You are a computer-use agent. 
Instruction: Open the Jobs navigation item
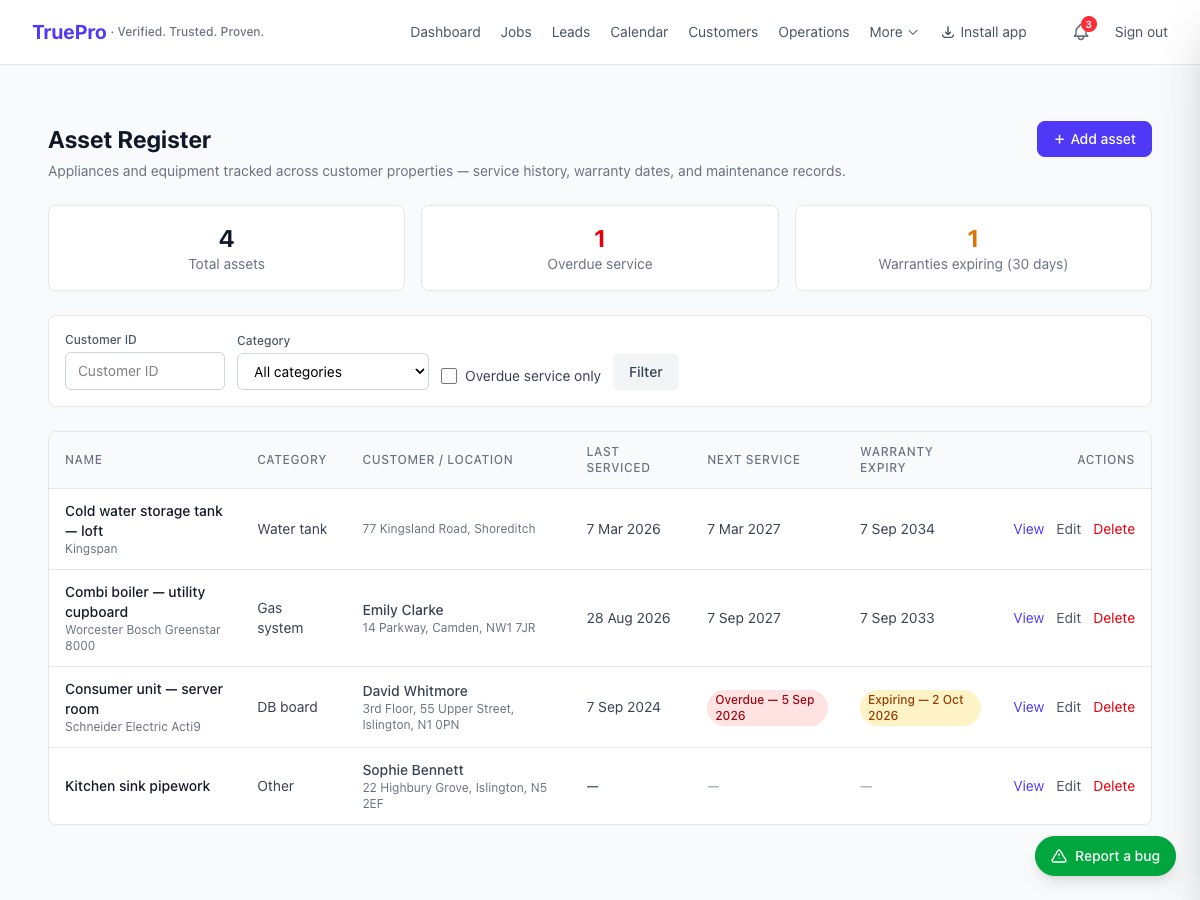coord(516,32)
